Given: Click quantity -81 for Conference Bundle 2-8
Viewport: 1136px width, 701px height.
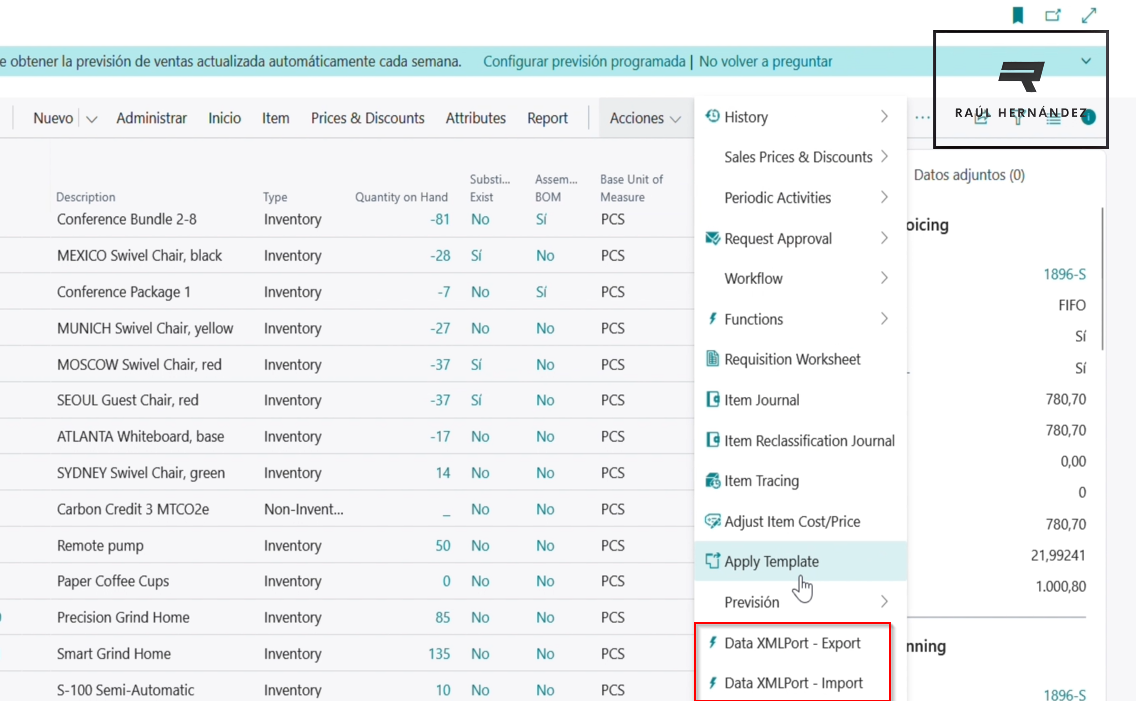Looking at the screenshot, I should pyautogui.click(x=440, y=219).
